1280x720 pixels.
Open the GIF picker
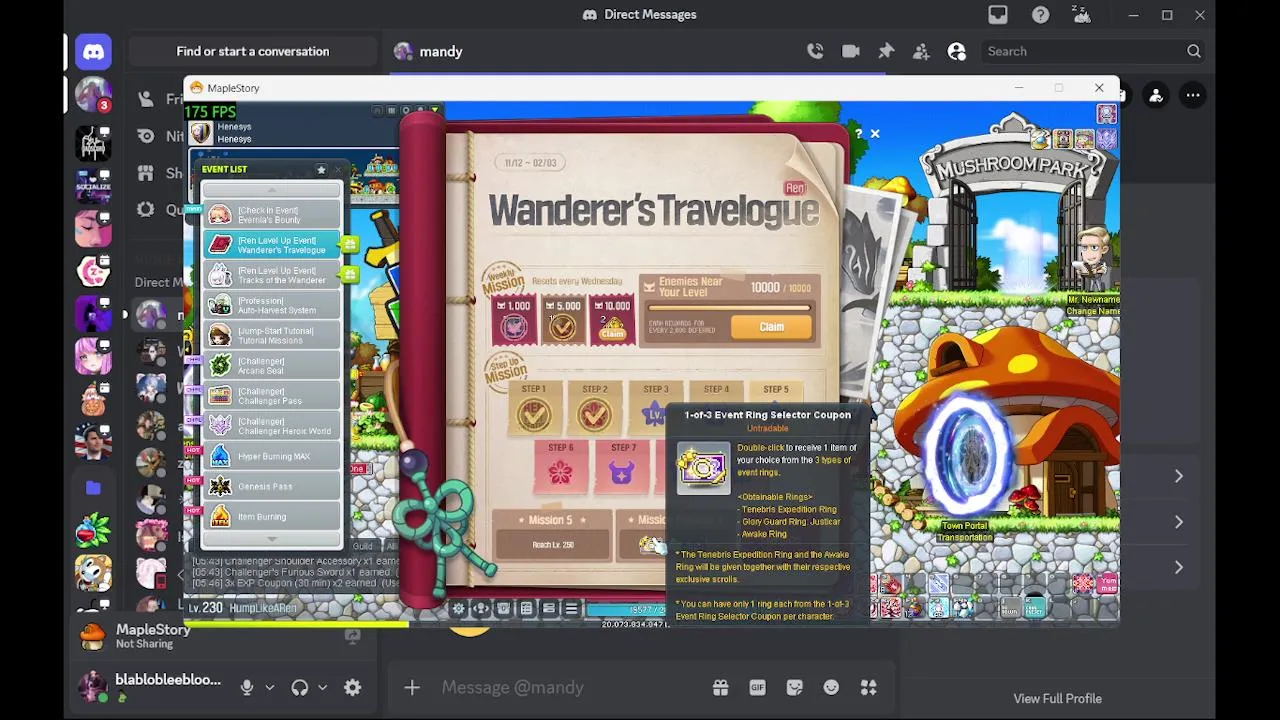(x=757, y=687)
